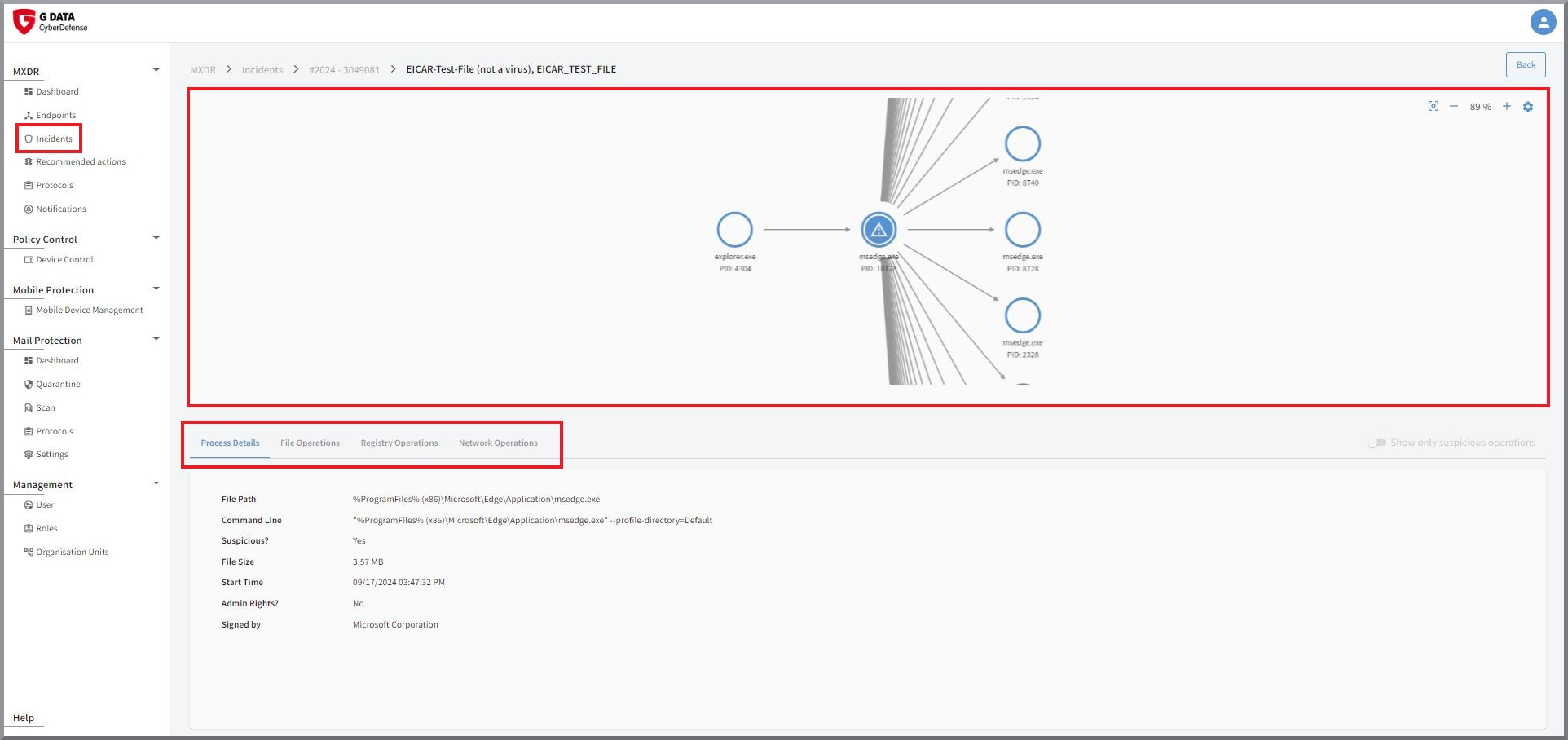Open Organisation Units

point(66,553)
